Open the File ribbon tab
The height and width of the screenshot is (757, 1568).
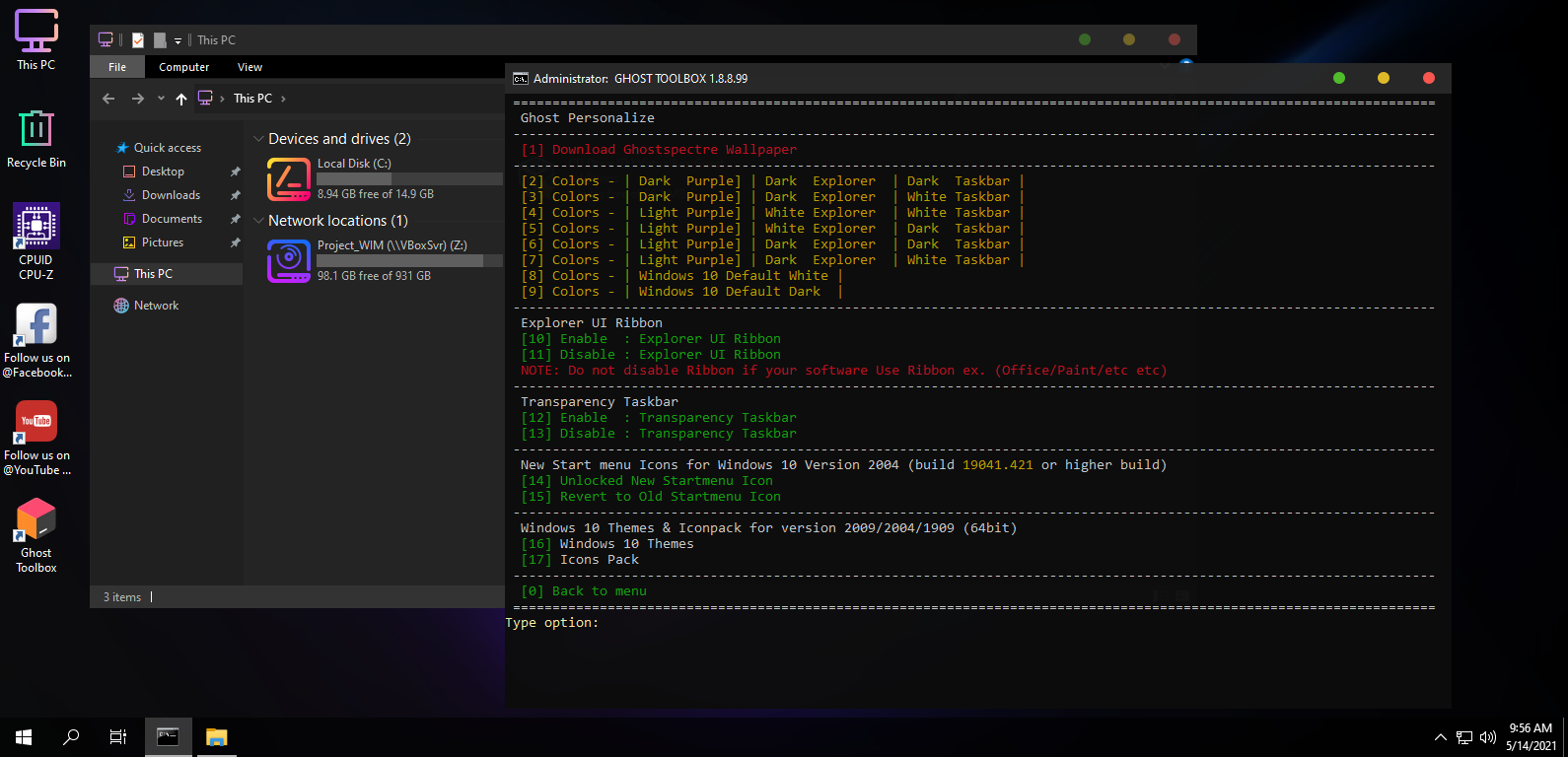pos(117,67)
